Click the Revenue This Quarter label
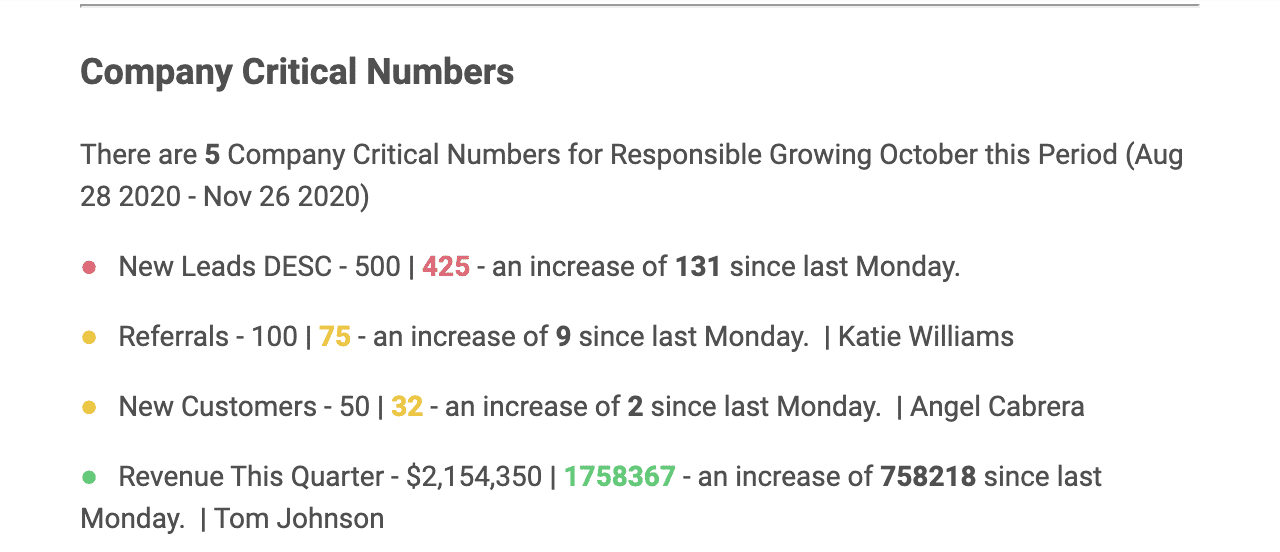This screenshot has width=1280, height=552. tap(252, 477)
